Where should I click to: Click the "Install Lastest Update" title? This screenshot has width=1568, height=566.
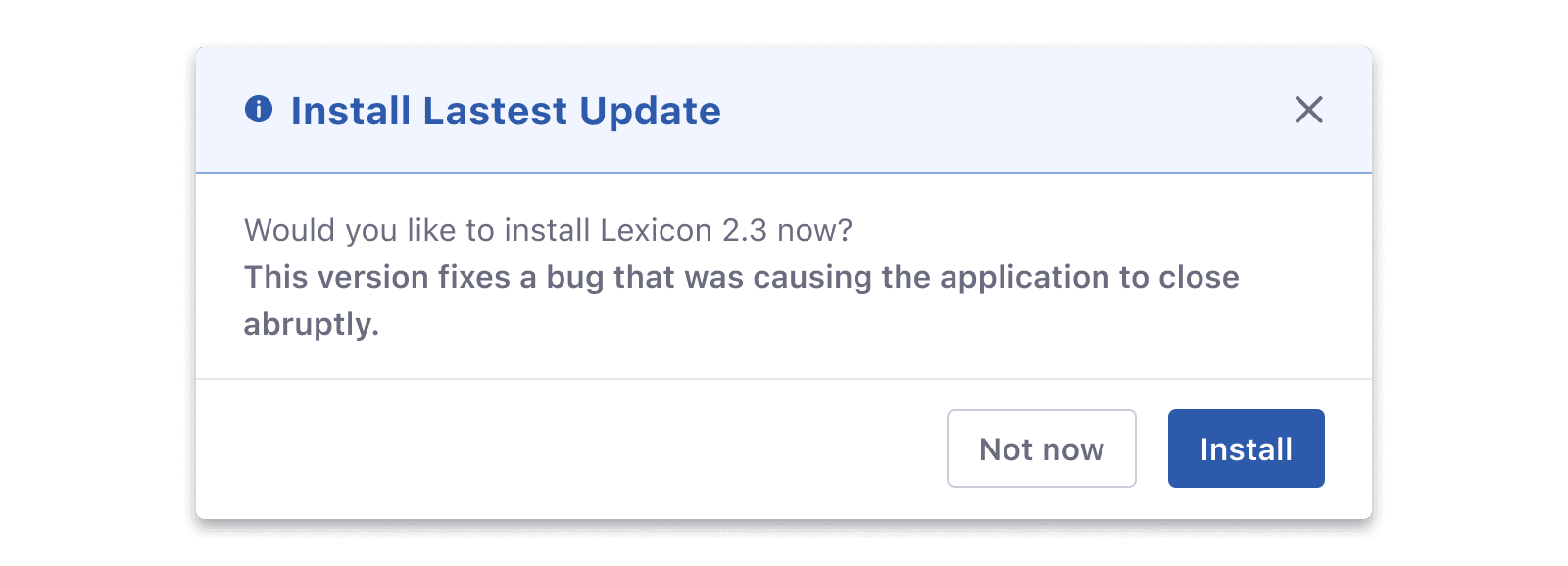pos(506,111)
